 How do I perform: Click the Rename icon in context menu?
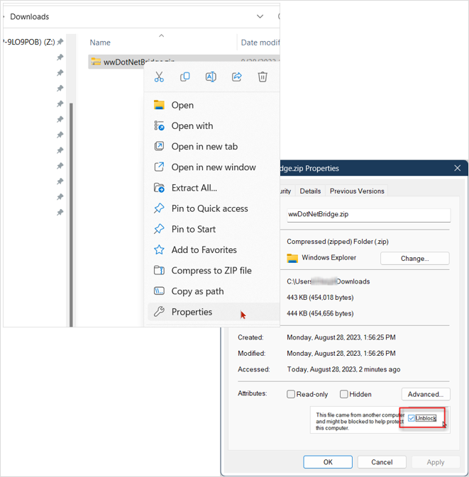pyautogui.click(x=211, y=77)
